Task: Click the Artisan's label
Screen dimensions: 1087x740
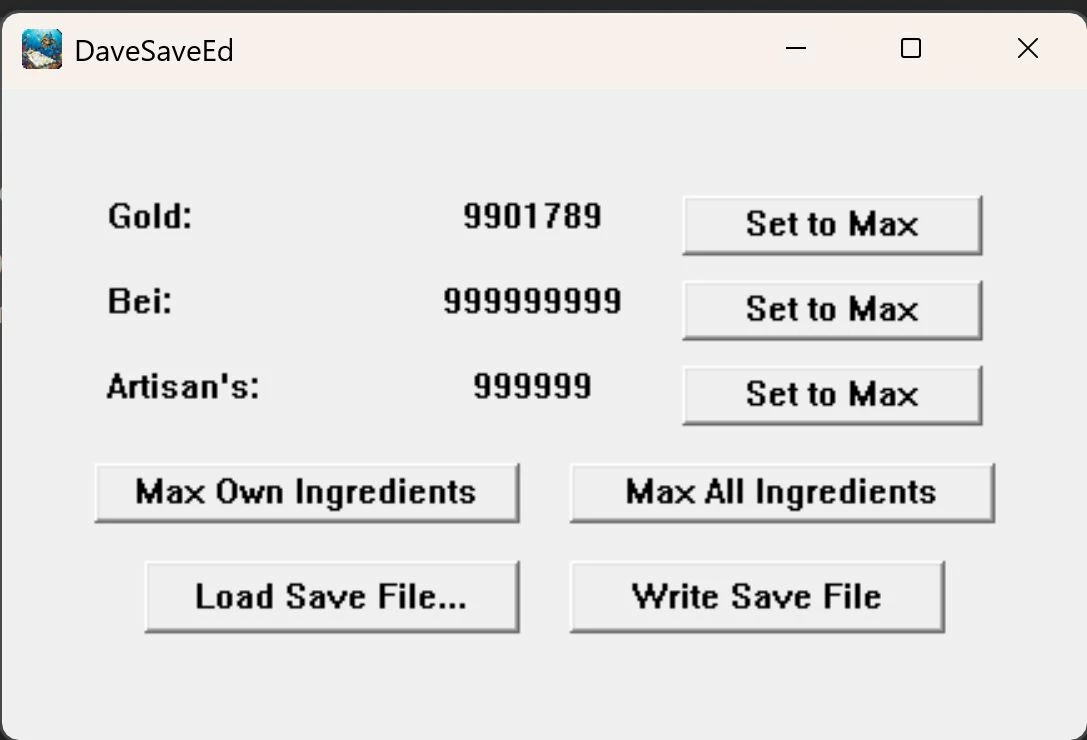Action: tap(183, 386)
